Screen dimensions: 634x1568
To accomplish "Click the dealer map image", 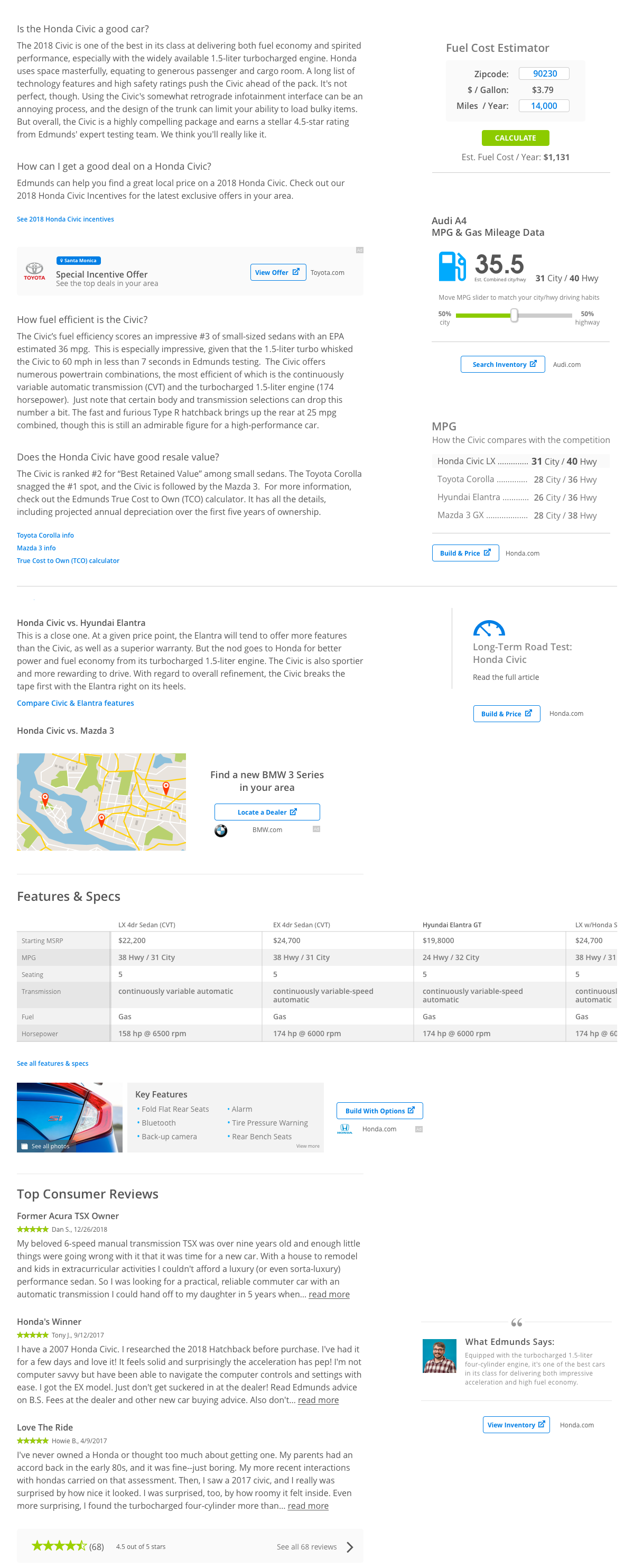I will click(x=101, y=801).
